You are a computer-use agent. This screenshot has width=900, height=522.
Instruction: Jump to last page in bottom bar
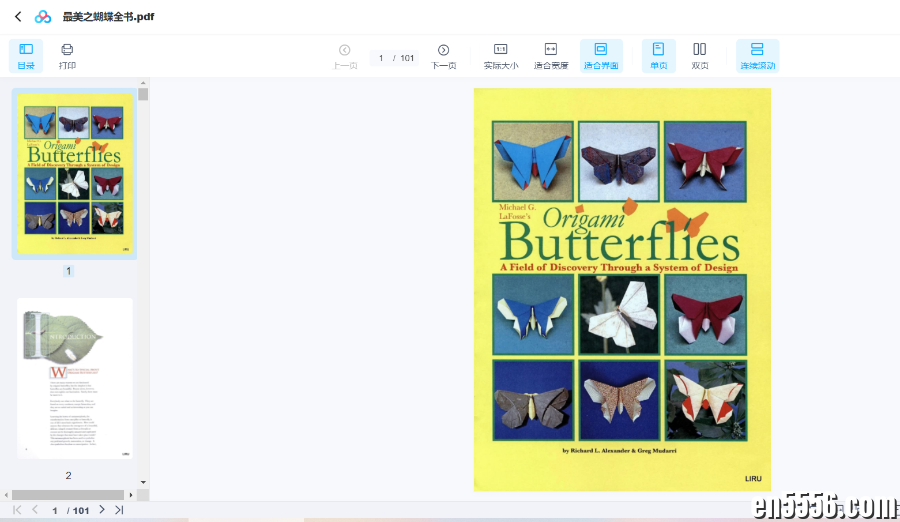pos(119,509)
